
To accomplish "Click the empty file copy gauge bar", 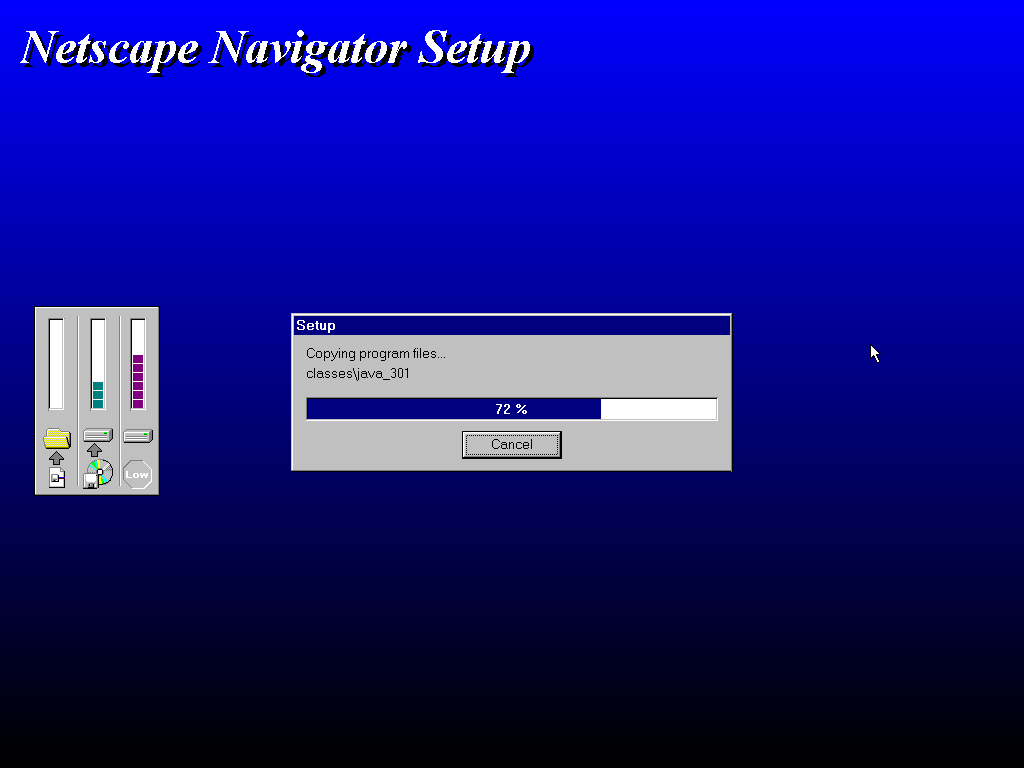I will [56, 364].
